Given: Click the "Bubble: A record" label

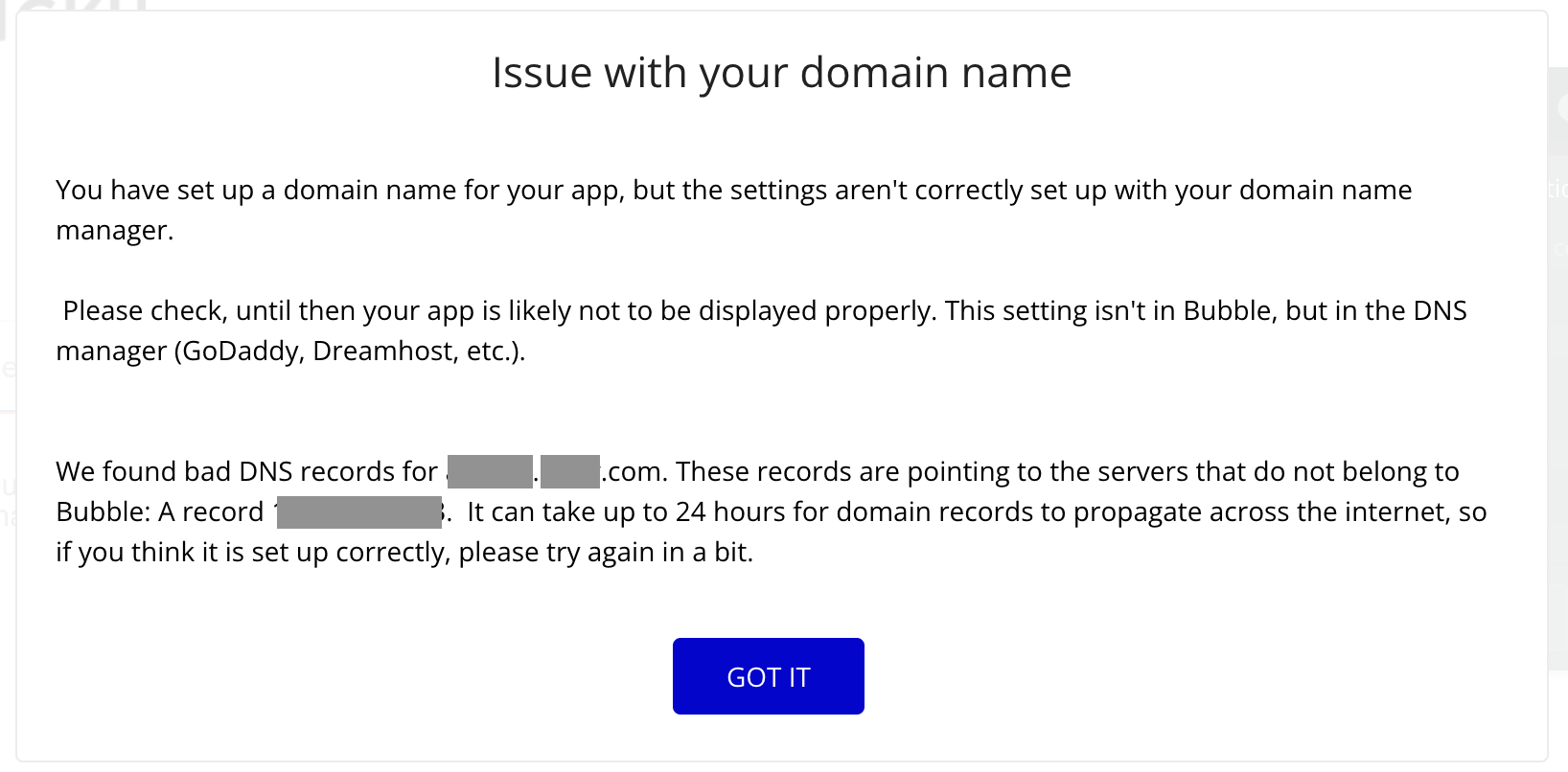Looking at the screenshot, I should (159, 511).
